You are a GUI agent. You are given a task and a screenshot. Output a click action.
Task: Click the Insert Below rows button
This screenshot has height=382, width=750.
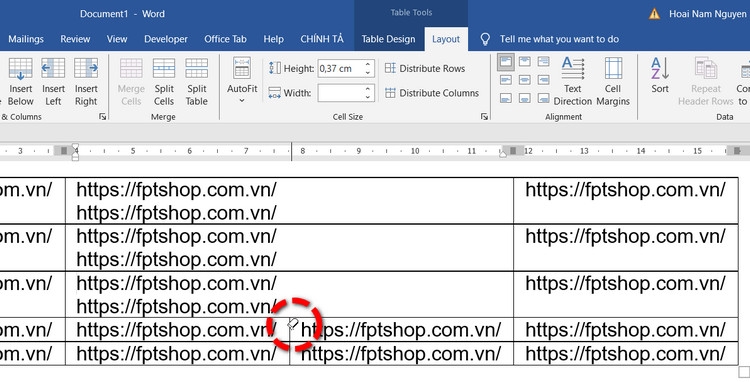click(21, 81)
